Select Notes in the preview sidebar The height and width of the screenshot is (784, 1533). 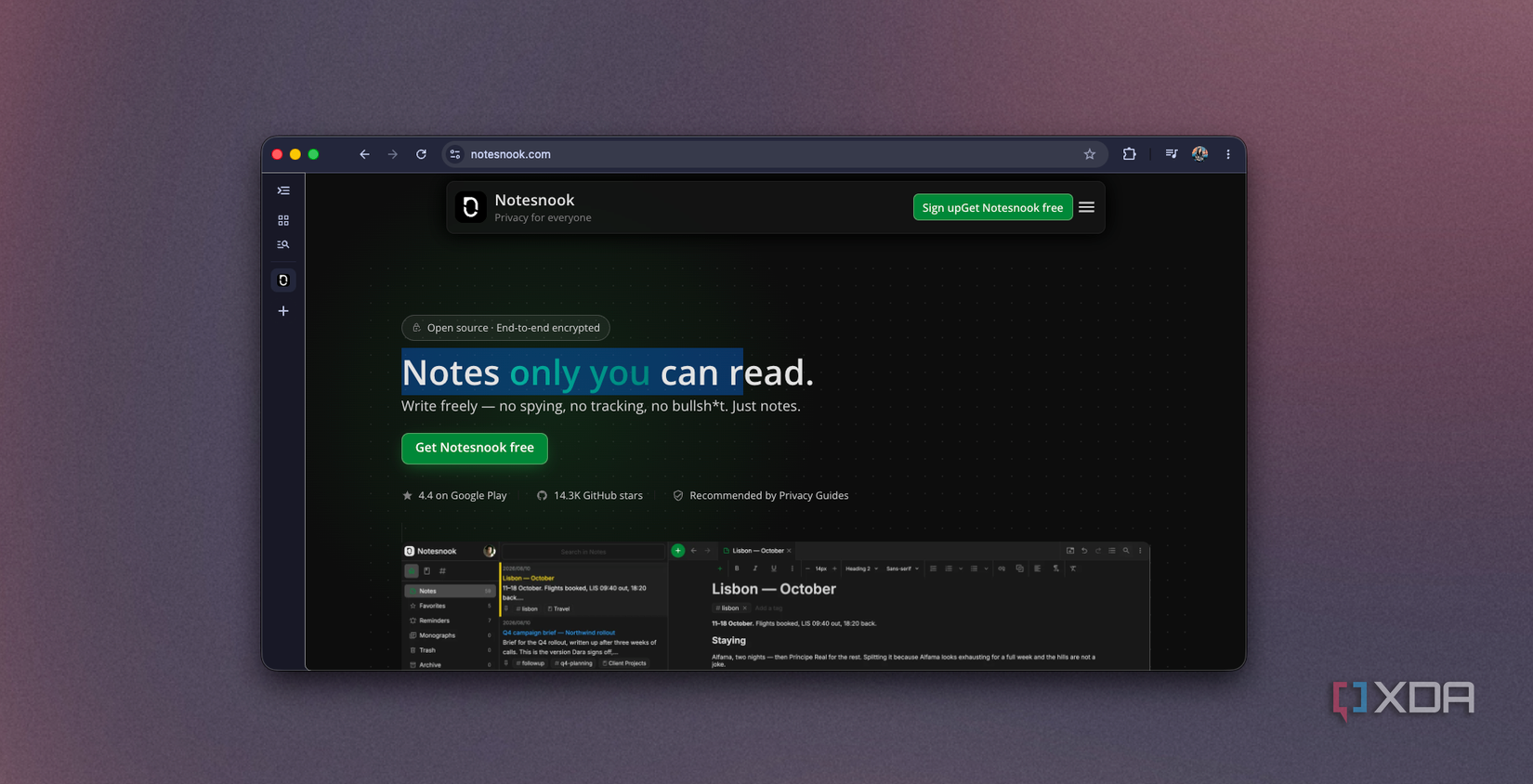point(450,591)
